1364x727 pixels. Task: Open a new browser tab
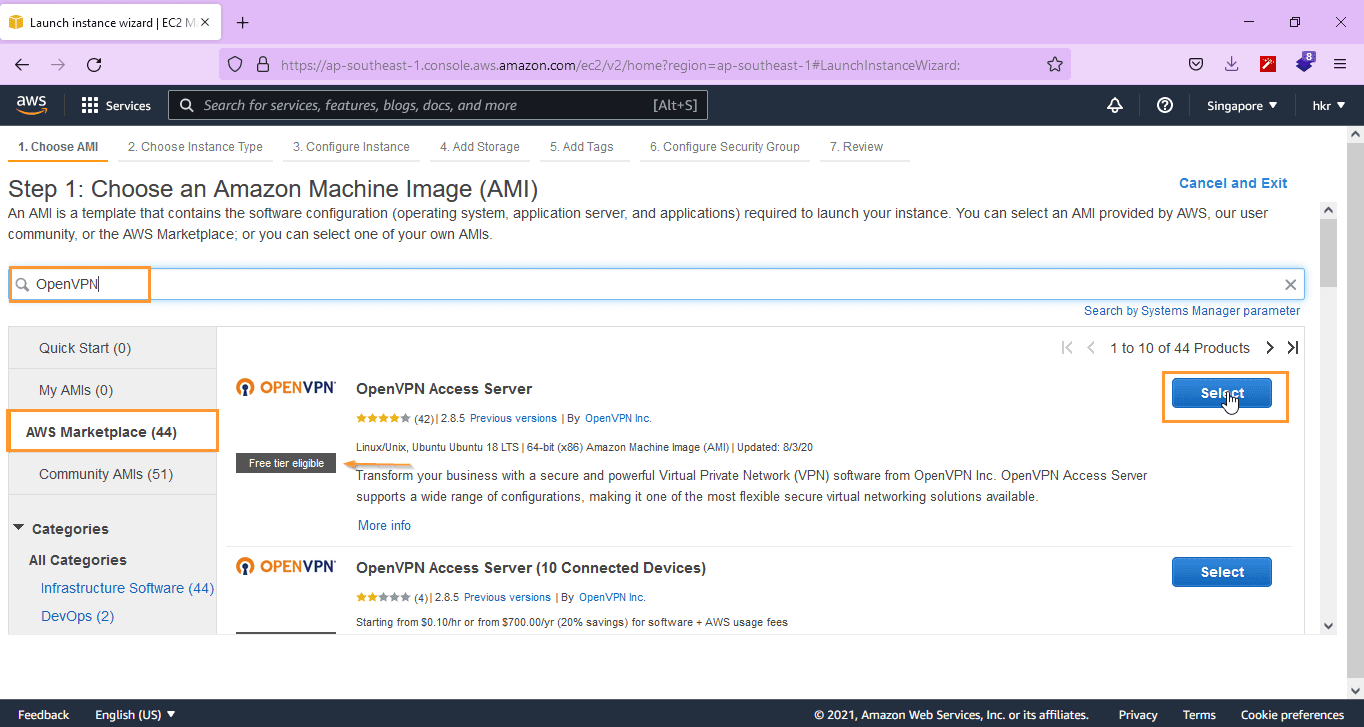[242, 22]
